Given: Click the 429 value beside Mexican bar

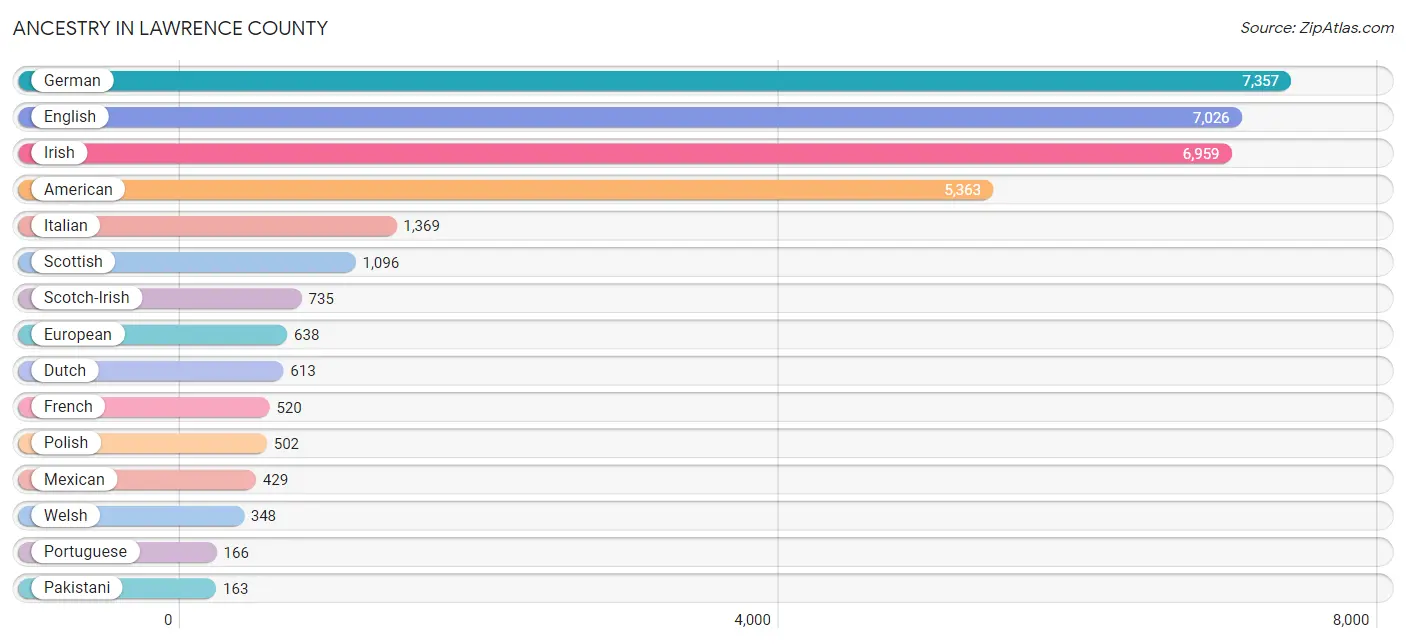Looking at the screenshot, I should tap(276, 480).
